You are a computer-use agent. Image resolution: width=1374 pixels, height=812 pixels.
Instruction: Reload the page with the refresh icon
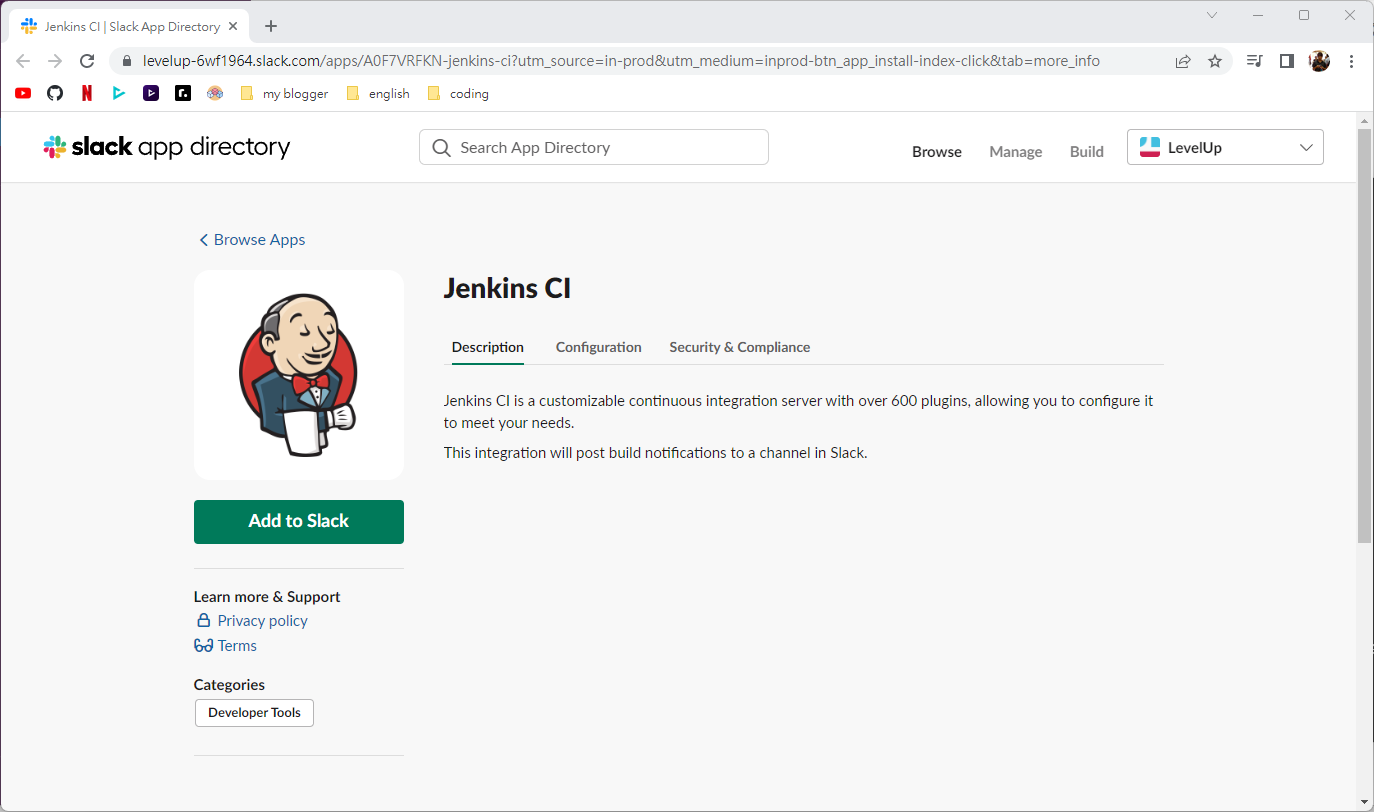tap(87, 61)
